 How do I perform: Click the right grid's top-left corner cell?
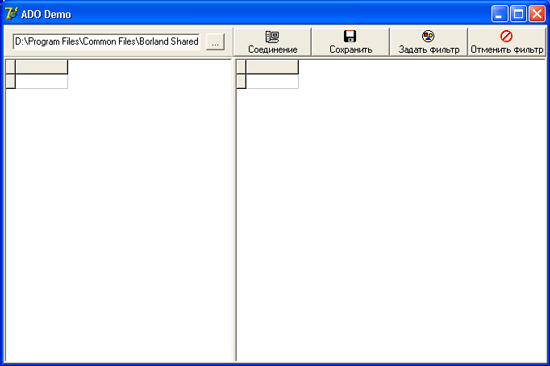[x=241, y=67]
